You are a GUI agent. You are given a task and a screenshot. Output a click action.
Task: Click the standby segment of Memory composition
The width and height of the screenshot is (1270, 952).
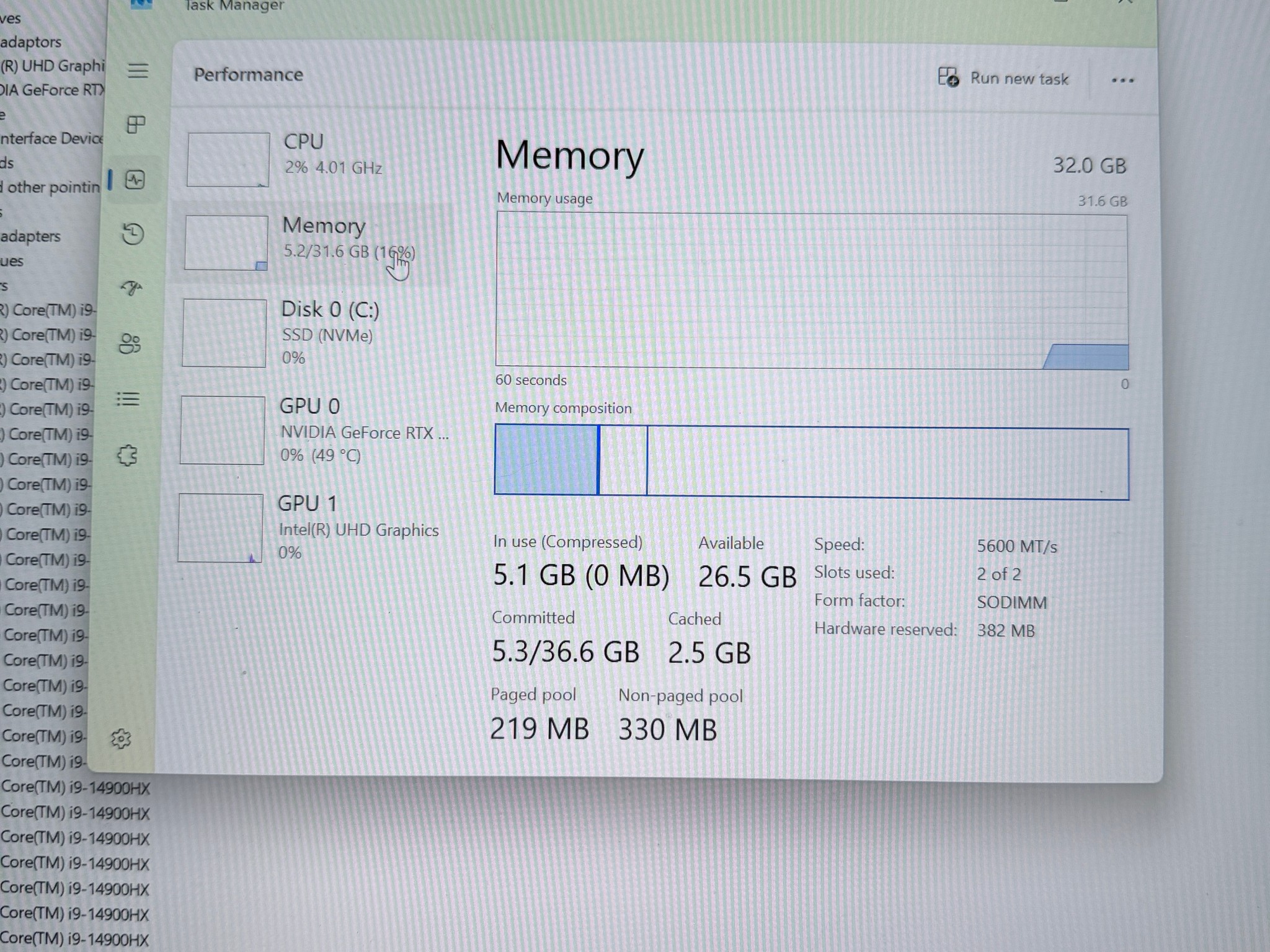click(623, 461)
